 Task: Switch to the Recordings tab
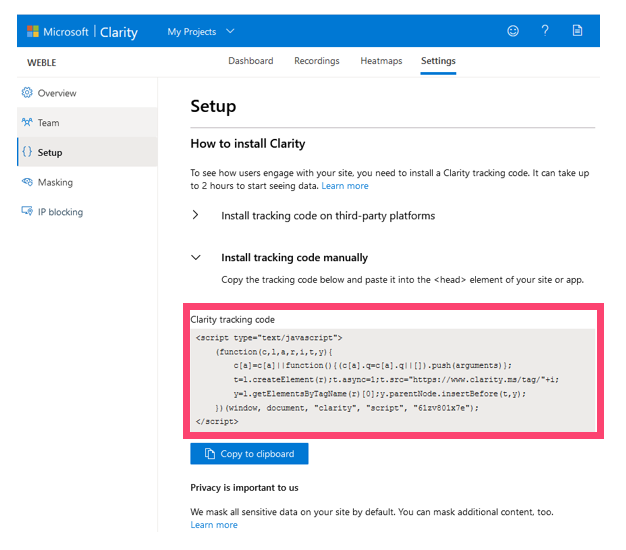317,61
